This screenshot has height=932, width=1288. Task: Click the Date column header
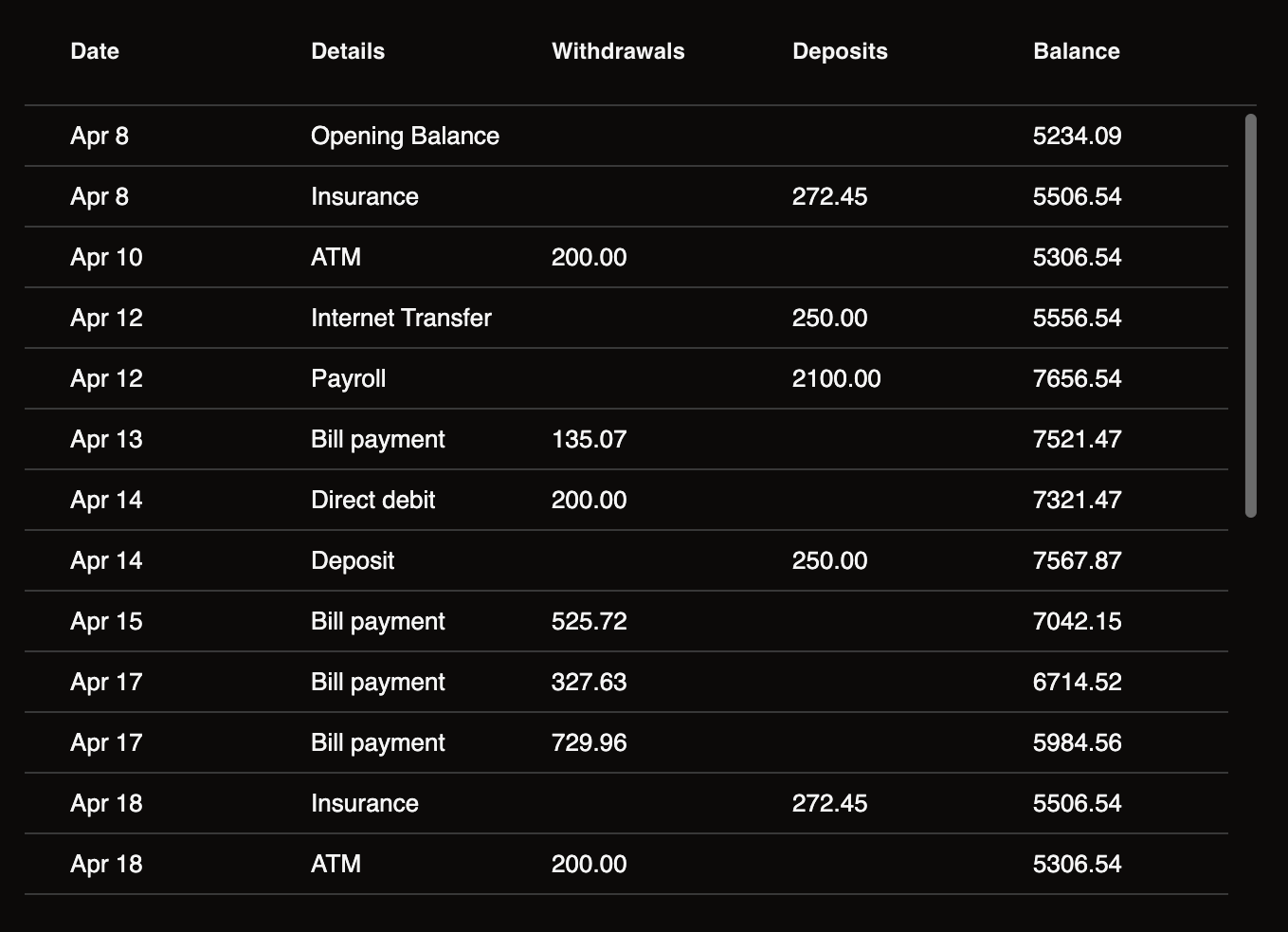click(95, 51)
